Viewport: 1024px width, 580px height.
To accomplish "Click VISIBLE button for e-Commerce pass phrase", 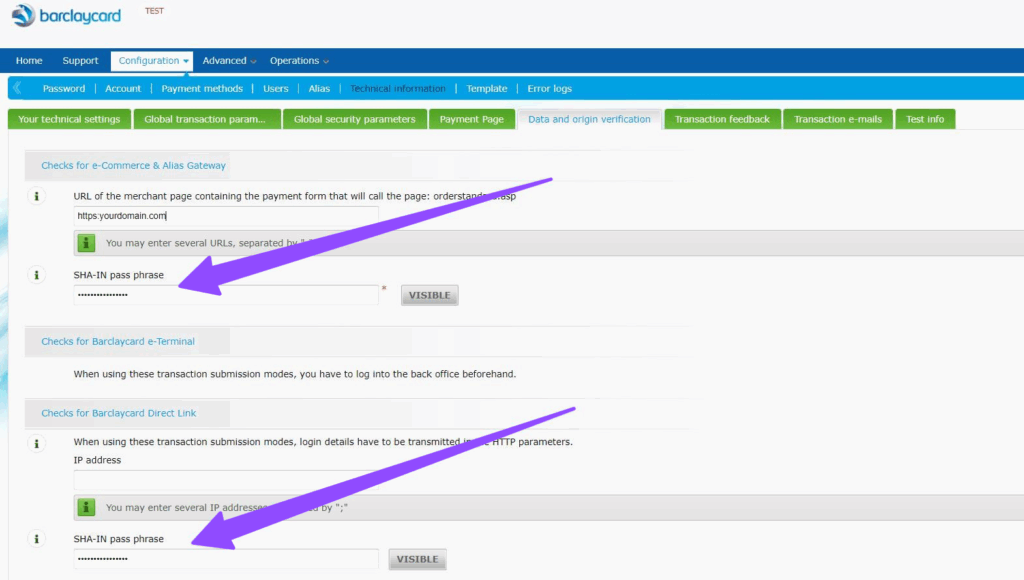I will click(x=430, y=295).
